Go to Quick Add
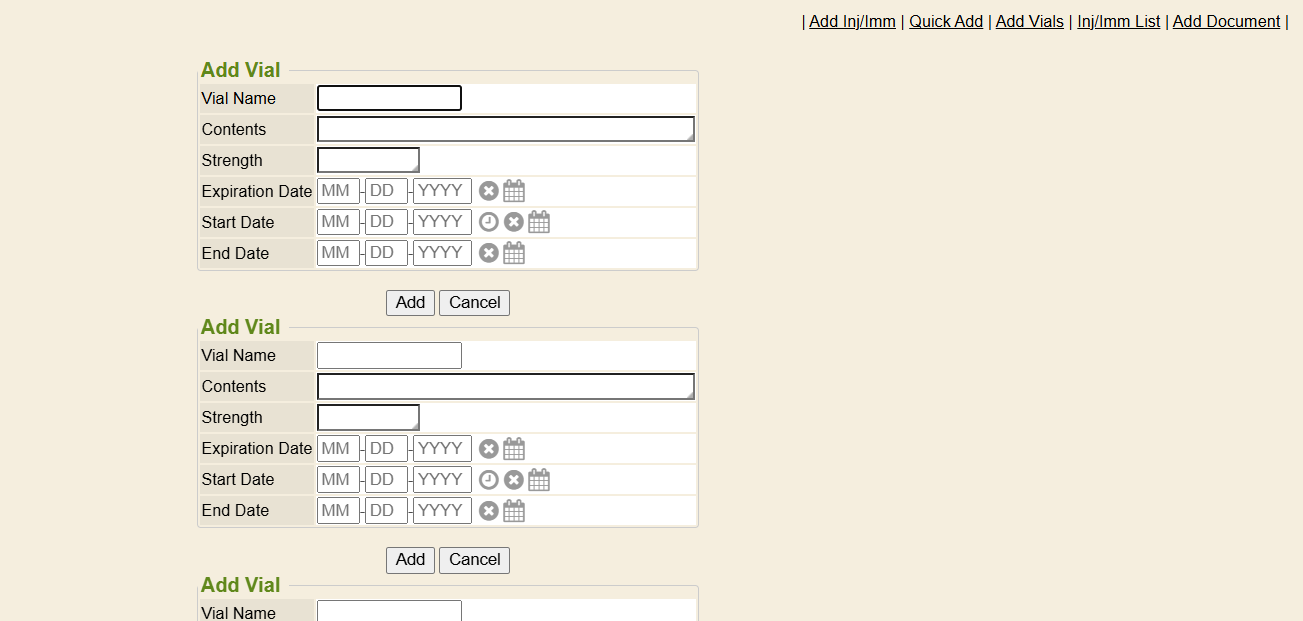1303x621 pixels. 945,21
